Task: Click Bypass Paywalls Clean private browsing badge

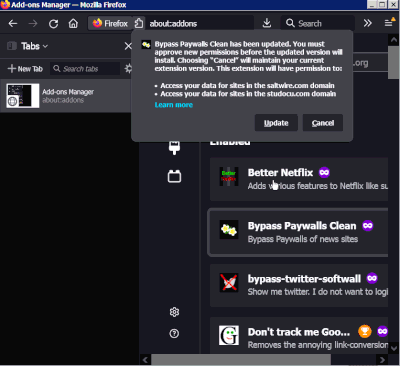Action: [368, 226]
